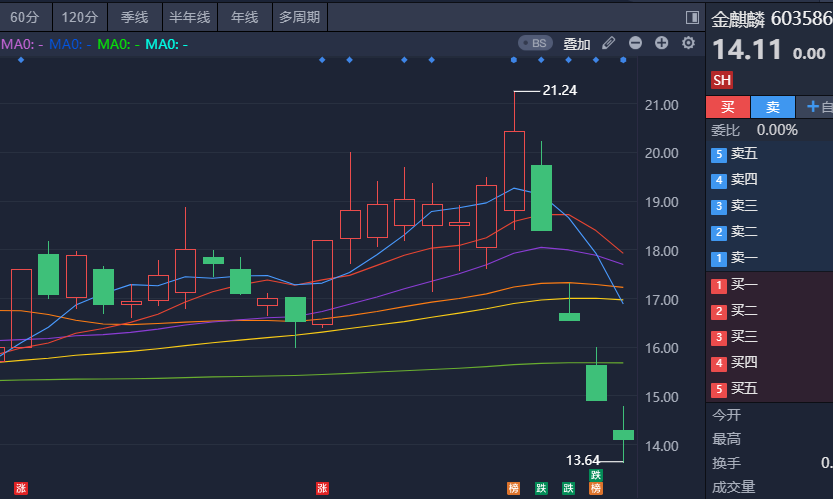Click the 今开 field label

(x=726, y=415)
